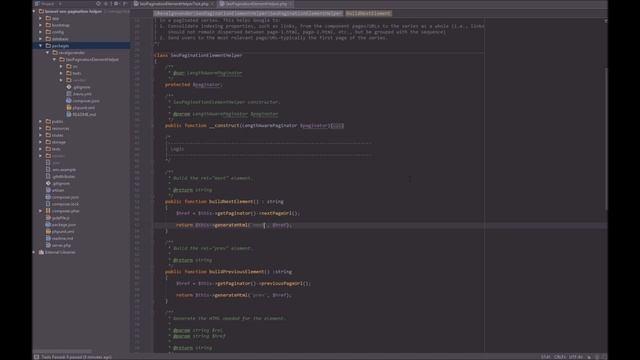The height and width of the screenshot is (360, 640).
Task: Open phpunit.xml inside the SeoPaginationElementHelper package
Action: [x=84, y=108]
